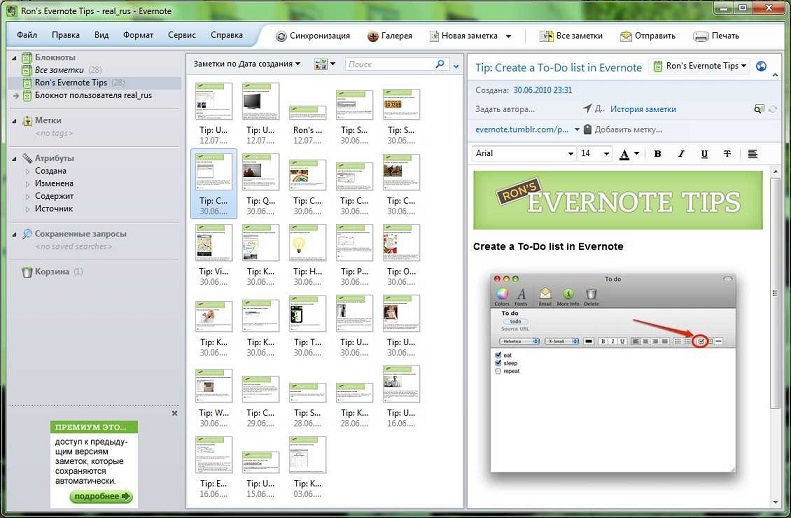This screenshot has height=518, width=791.
Task: Click the note info icon near История заметки
Action: click(x=758, y=109)
